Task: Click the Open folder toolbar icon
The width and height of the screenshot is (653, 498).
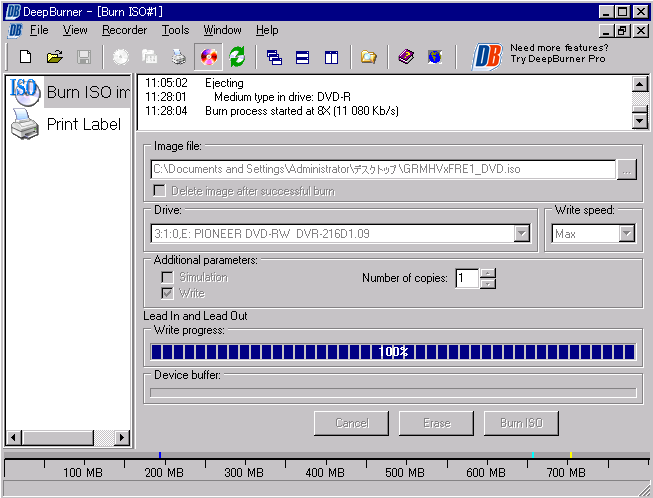Action: 55,57
